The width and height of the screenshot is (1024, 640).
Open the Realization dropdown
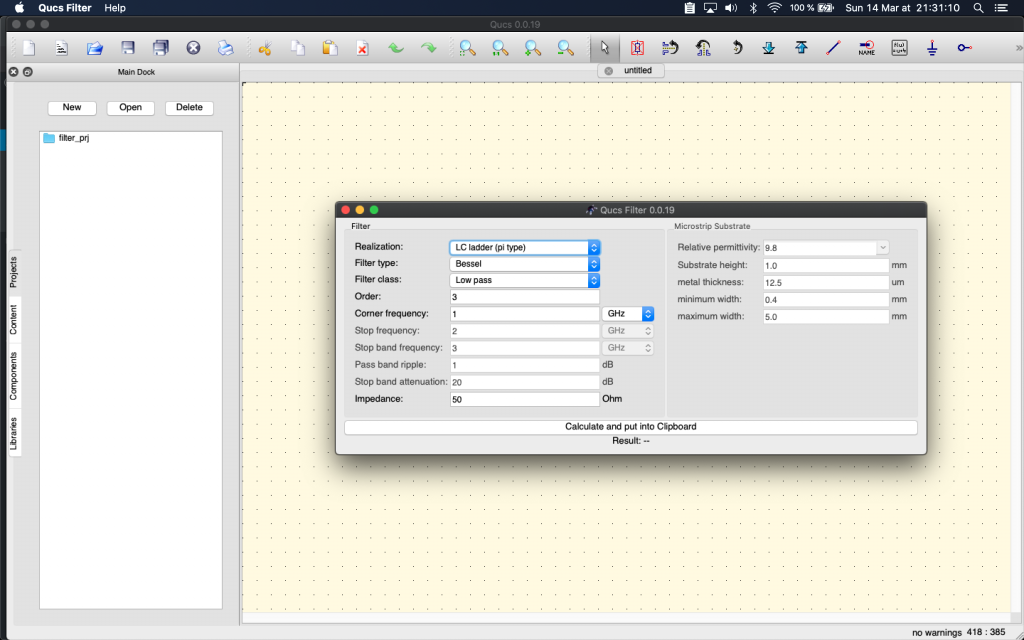click(x=524, y=248)
